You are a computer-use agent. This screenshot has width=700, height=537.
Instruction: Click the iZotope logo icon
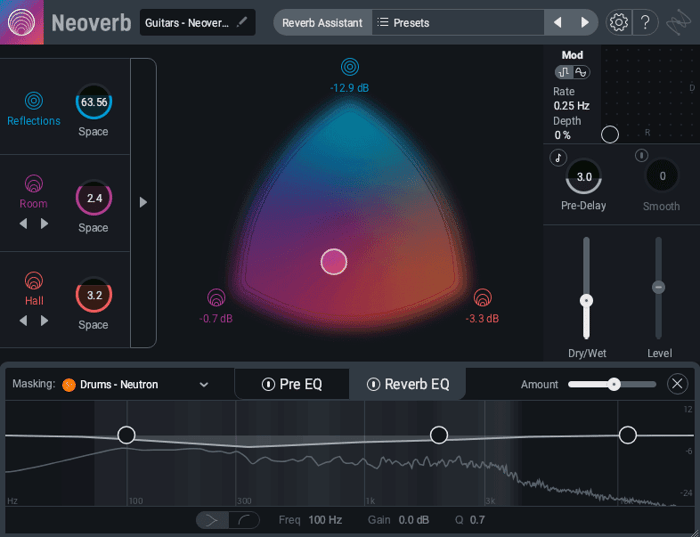679,22
